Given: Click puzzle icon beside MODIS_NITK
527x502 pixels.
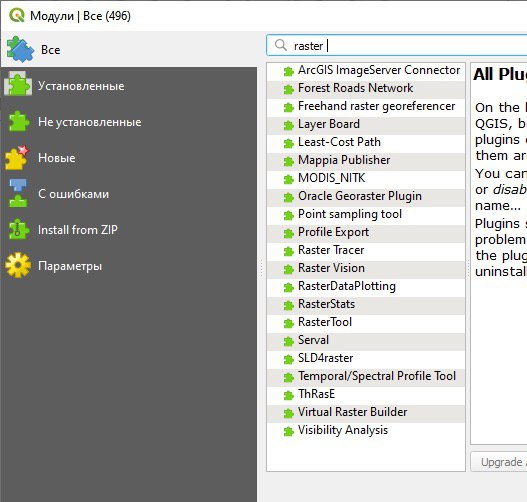Looking at the screenshot, I should [x=288, y=179].
